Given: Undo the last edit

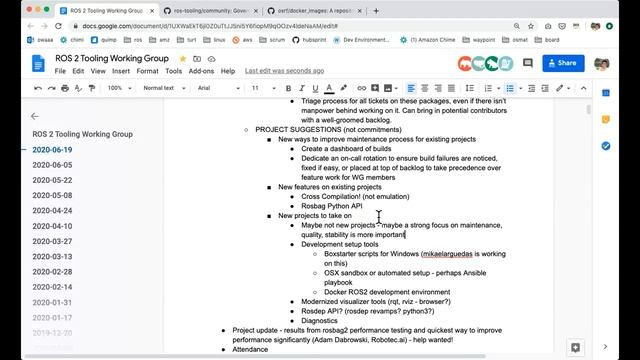Looking at the screenshot, I should pos(38,88).
